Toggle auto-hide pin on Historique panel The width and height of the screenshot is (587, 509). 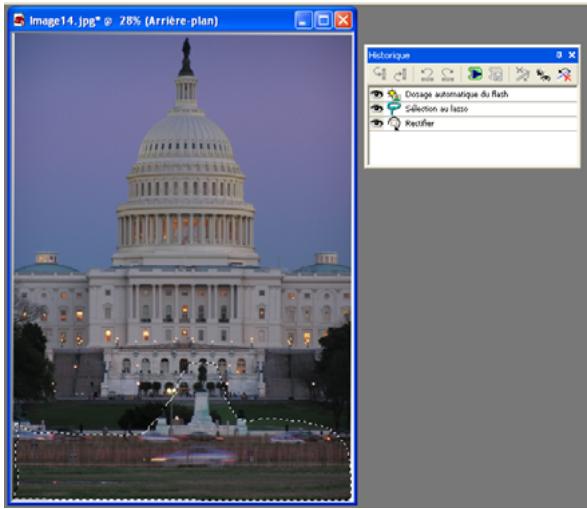[x=559, y=55]
